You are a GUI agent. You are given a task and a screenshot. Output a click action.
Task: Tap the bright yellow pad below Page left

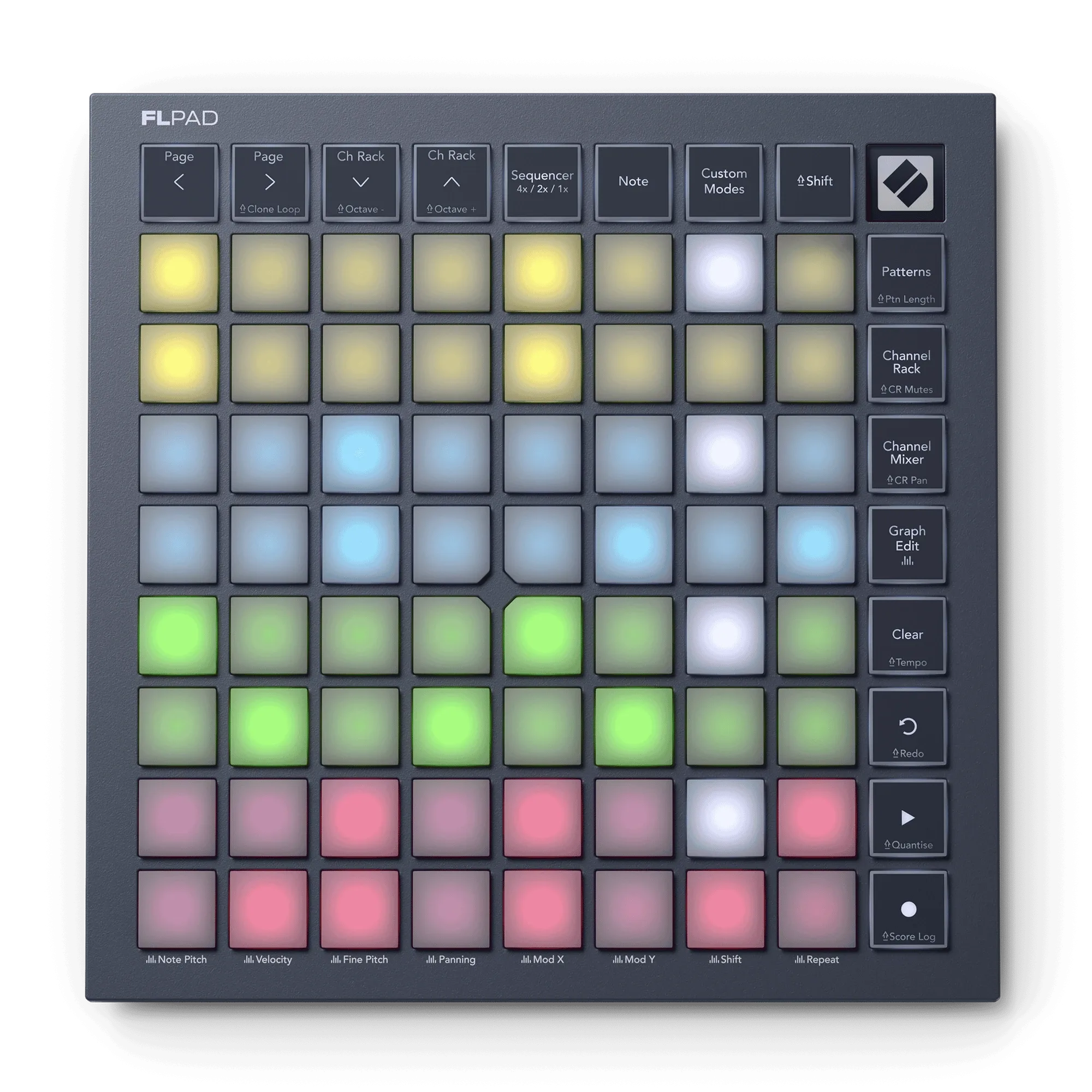coord(179,273)
